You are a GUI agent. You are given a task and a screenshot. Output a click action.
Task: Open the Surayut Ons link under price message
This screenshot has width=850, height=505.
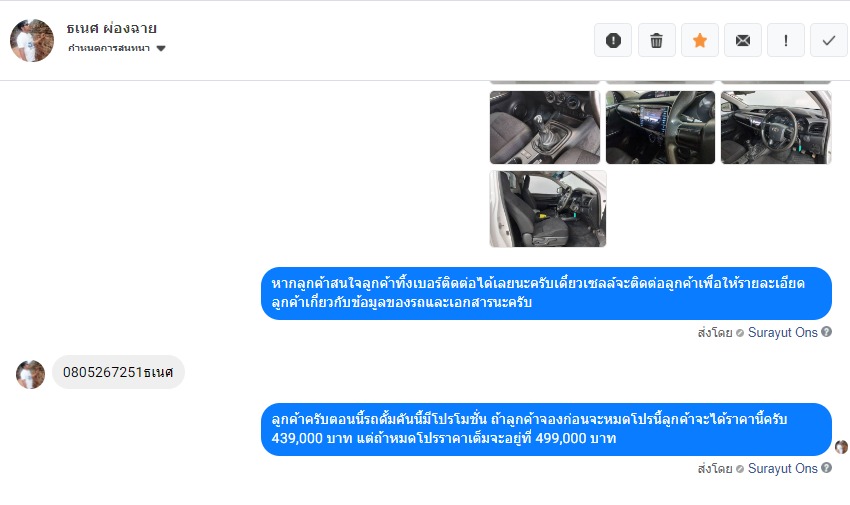pyautogui.click(x=782, y=469)
